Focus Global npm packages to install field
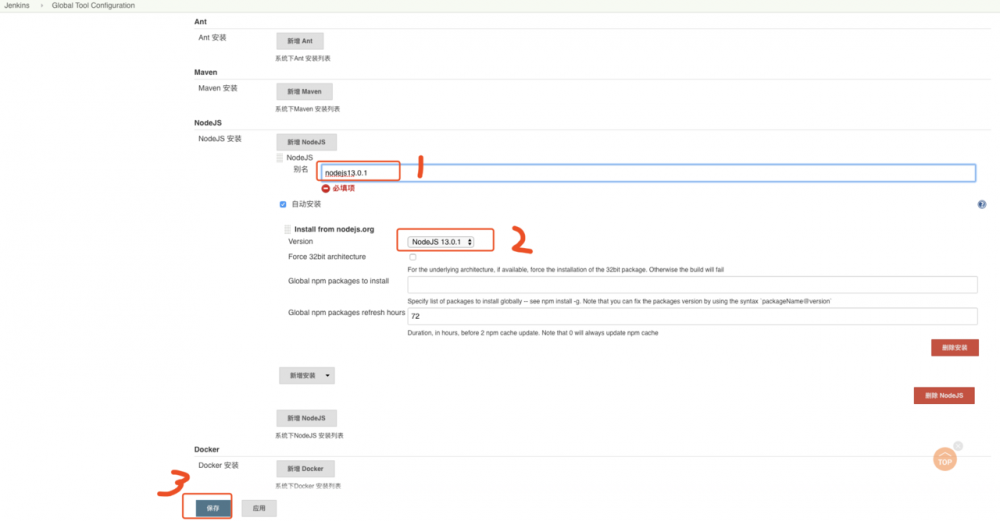 click(693, 284)
